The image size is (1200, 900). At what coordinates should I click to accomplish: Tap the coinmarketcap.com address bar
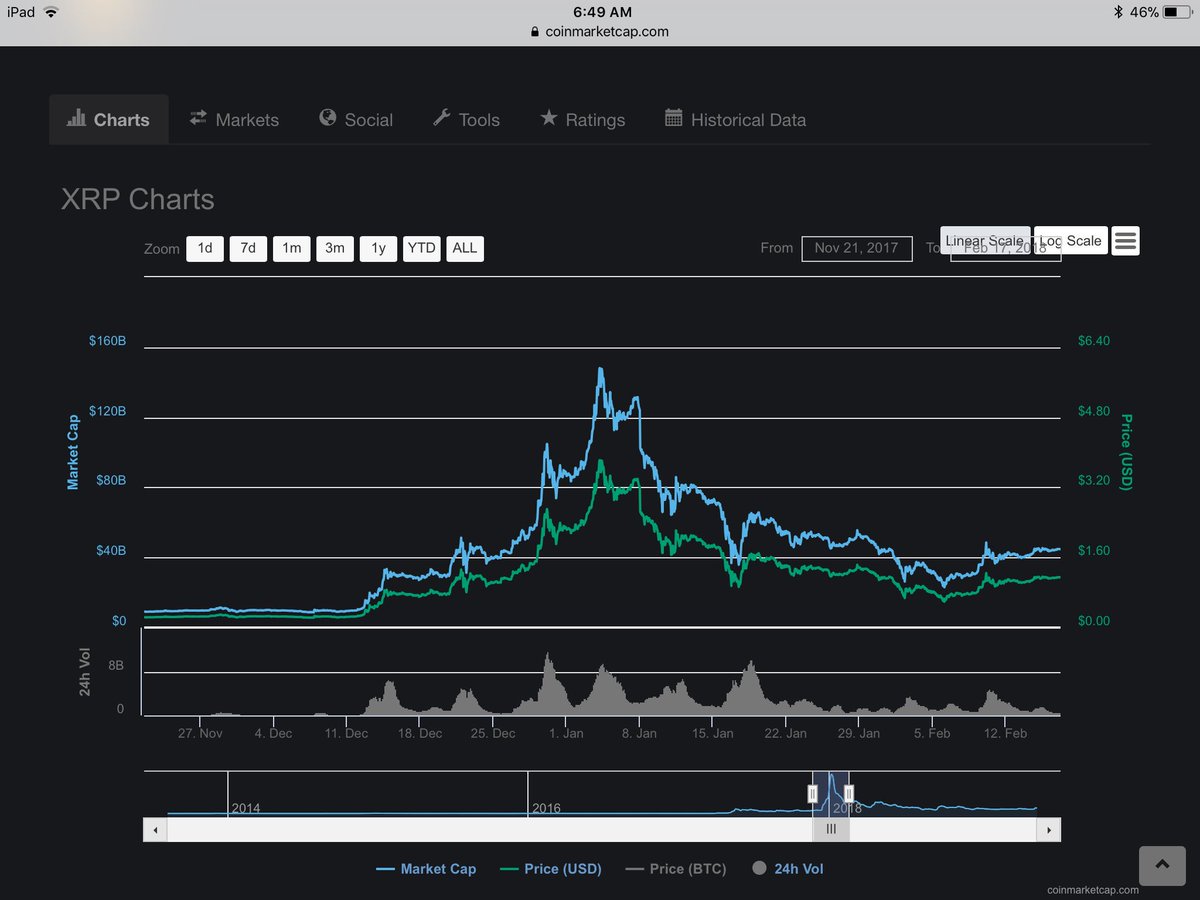[600, 31]
